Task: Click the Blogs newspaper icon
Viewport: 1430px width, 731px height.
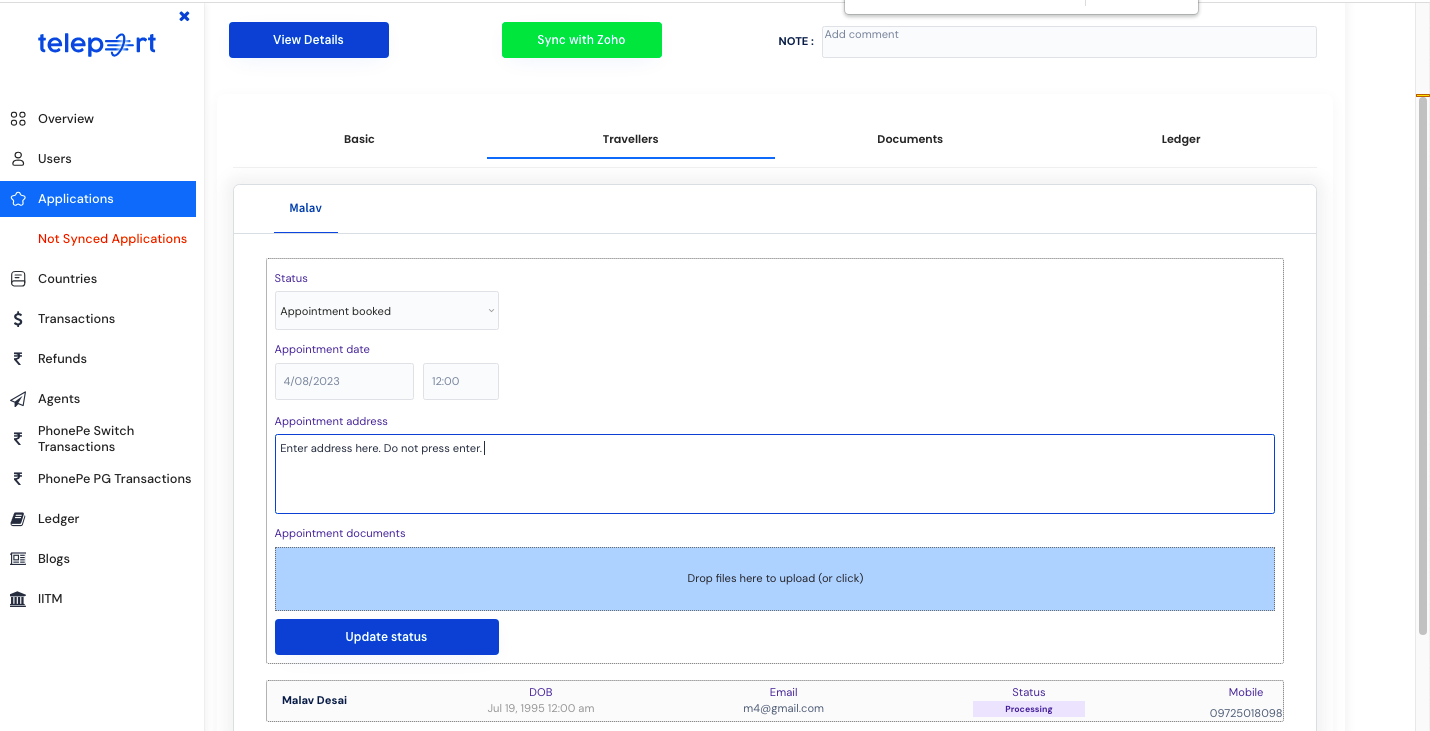Action: point(18,559)
